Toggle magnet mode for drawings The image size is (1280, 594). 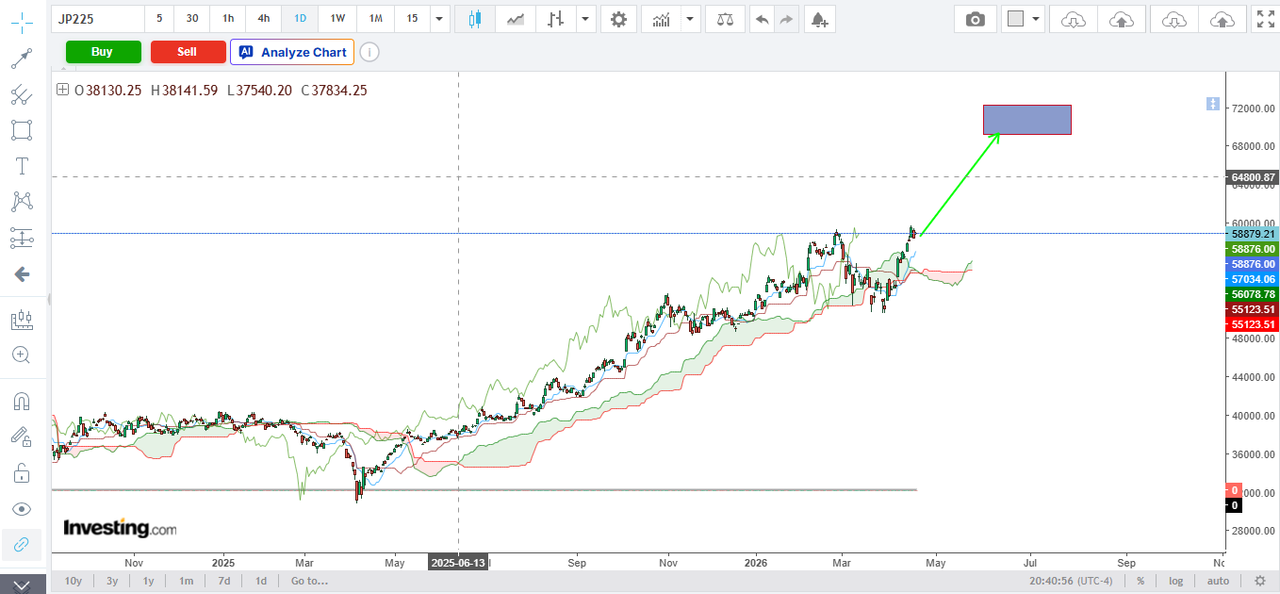coord(21,401)
